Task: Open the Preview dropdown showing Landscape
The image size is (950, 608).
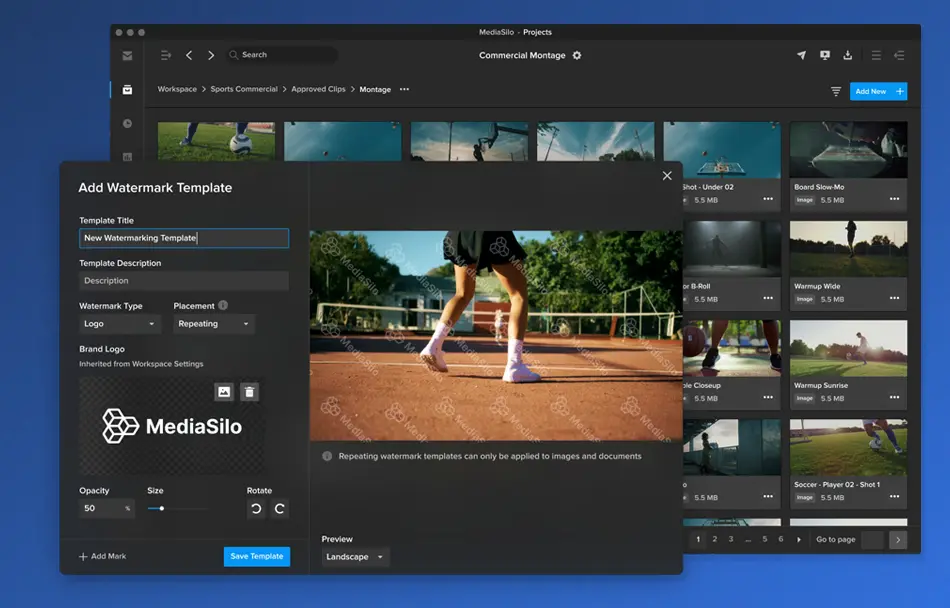Action: (351, 557)
